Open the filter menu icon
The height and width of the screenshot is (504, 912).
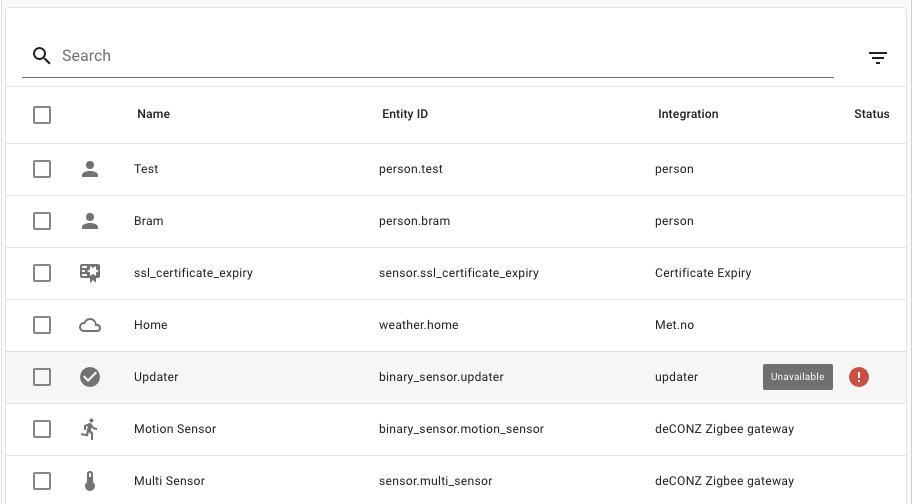tap(878, 57)
